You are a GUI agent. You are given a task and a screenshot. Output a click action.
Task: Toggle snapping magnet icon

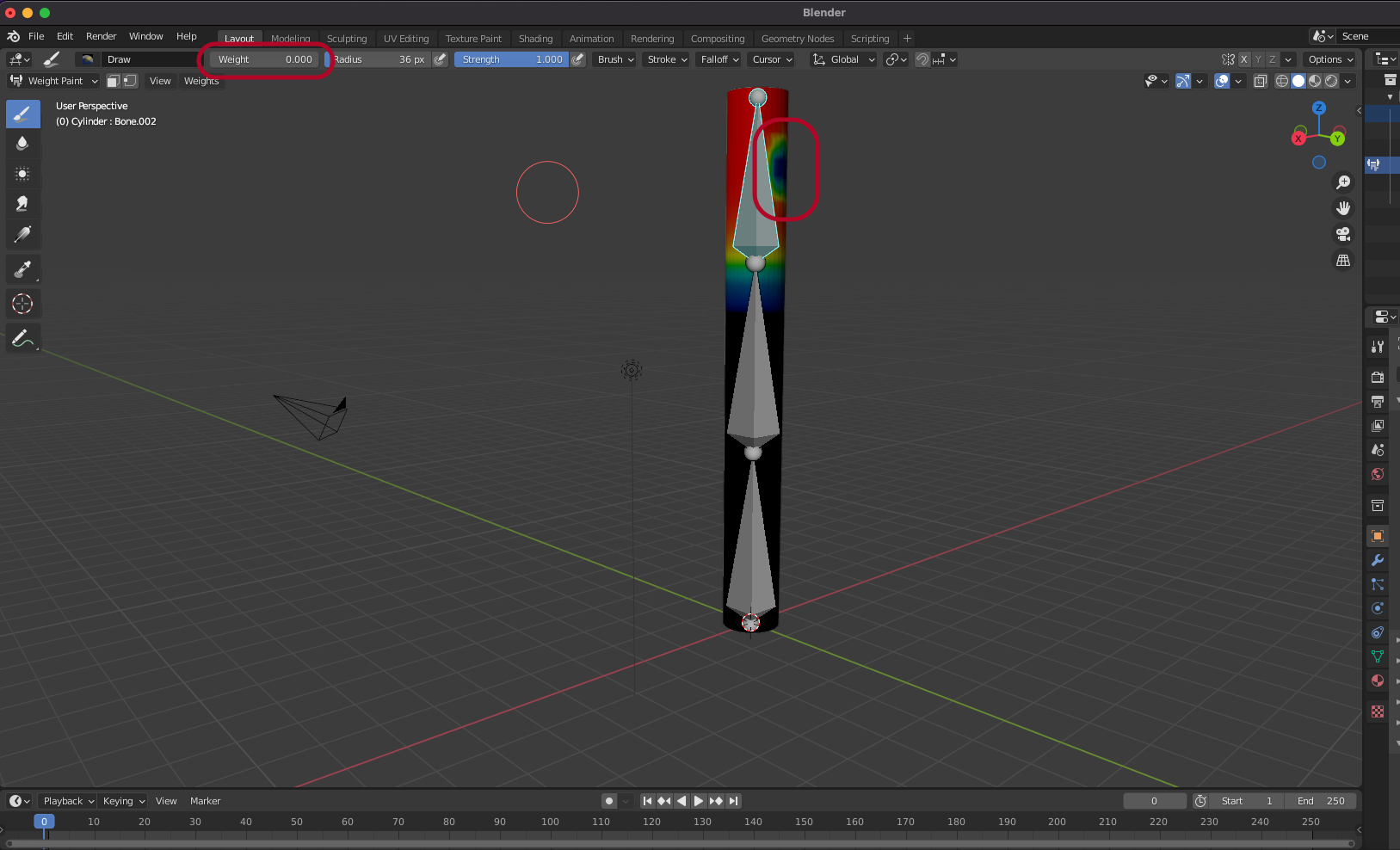[x=922, y=59]
